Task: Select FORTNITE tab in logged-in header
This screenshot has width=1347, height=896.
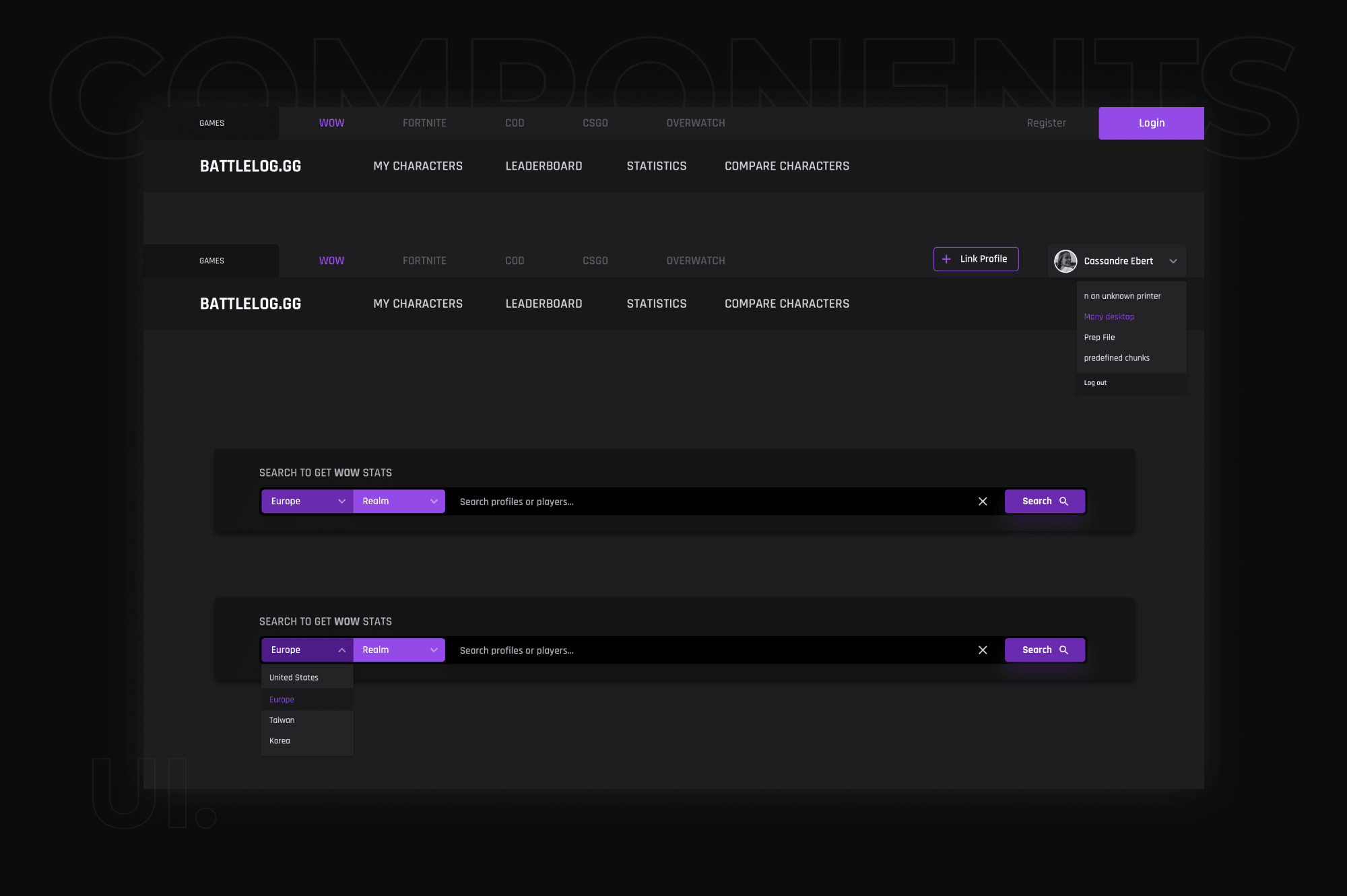Action: click(424, 261)
